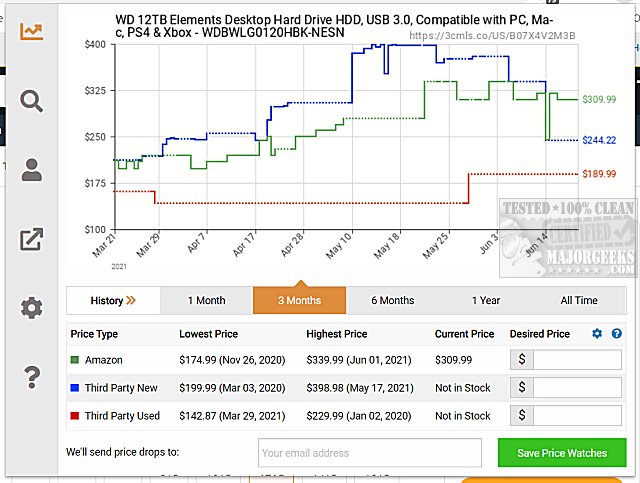Click the help question mark sidebar icon

tap(32, 377)
